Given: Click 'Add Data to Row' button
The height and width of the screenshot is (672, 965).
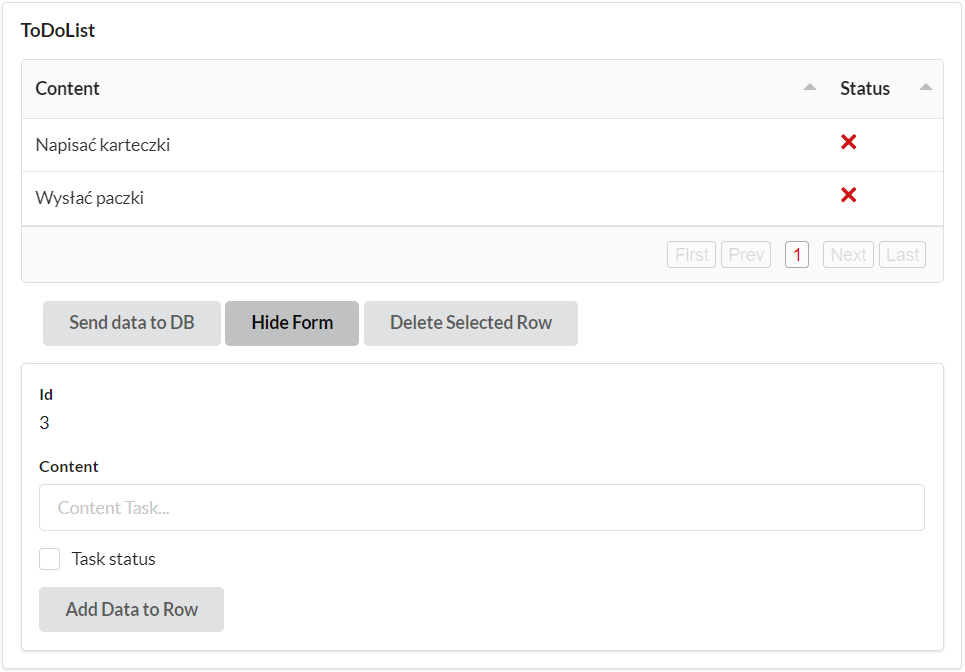Looking at the screenshot, I should point(131,609).
